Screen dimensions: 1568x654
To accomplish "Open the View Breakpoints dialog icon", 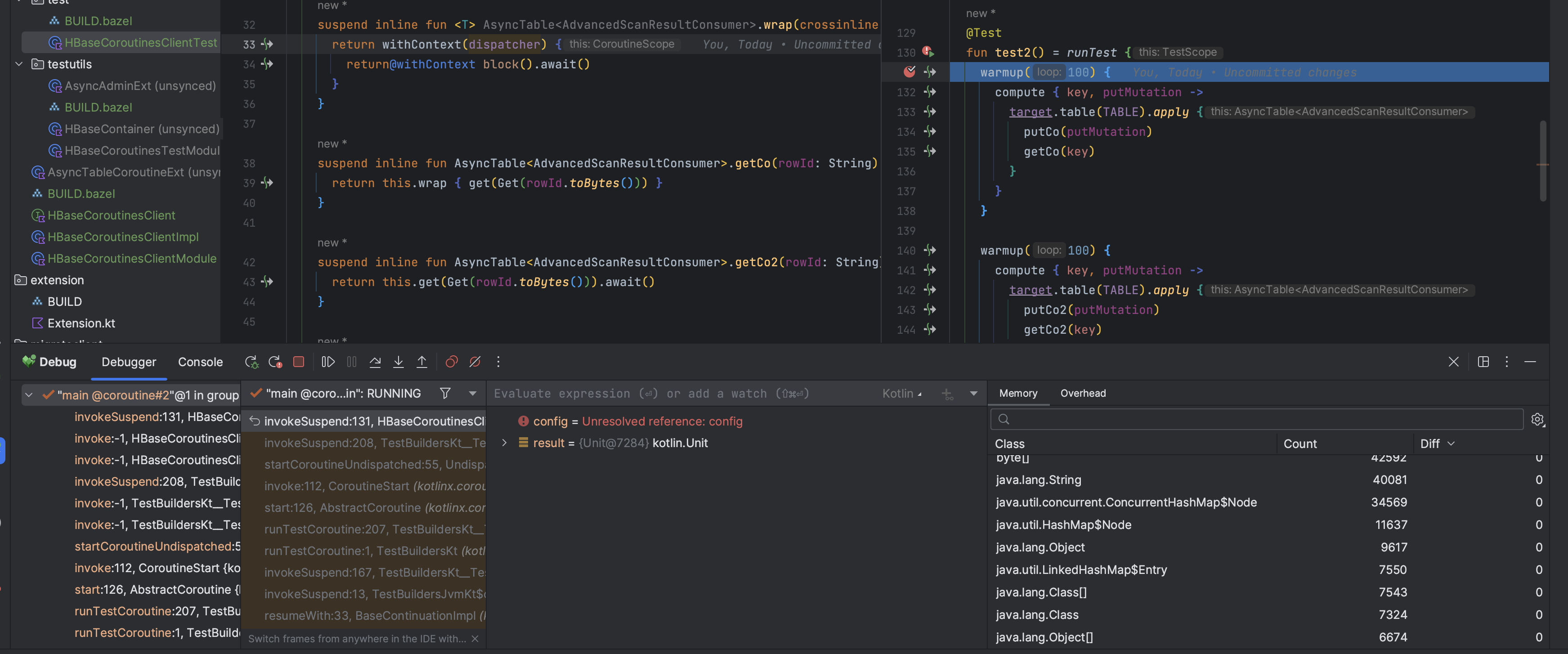I will click(x=451, y=361).
